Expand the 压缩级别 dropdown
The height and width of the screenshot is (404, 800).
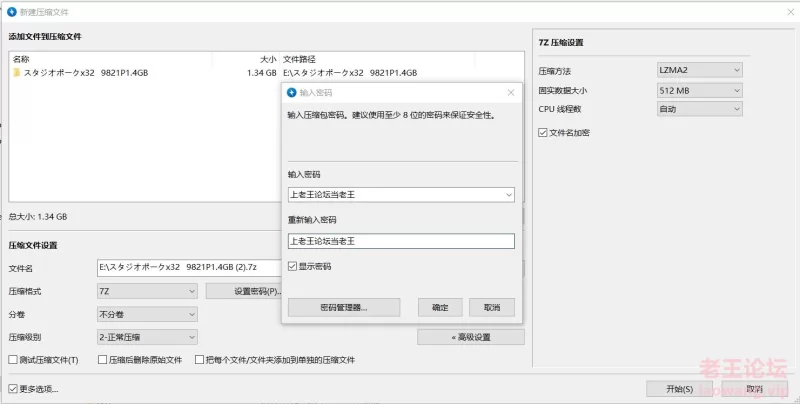(x=191, y=337)
